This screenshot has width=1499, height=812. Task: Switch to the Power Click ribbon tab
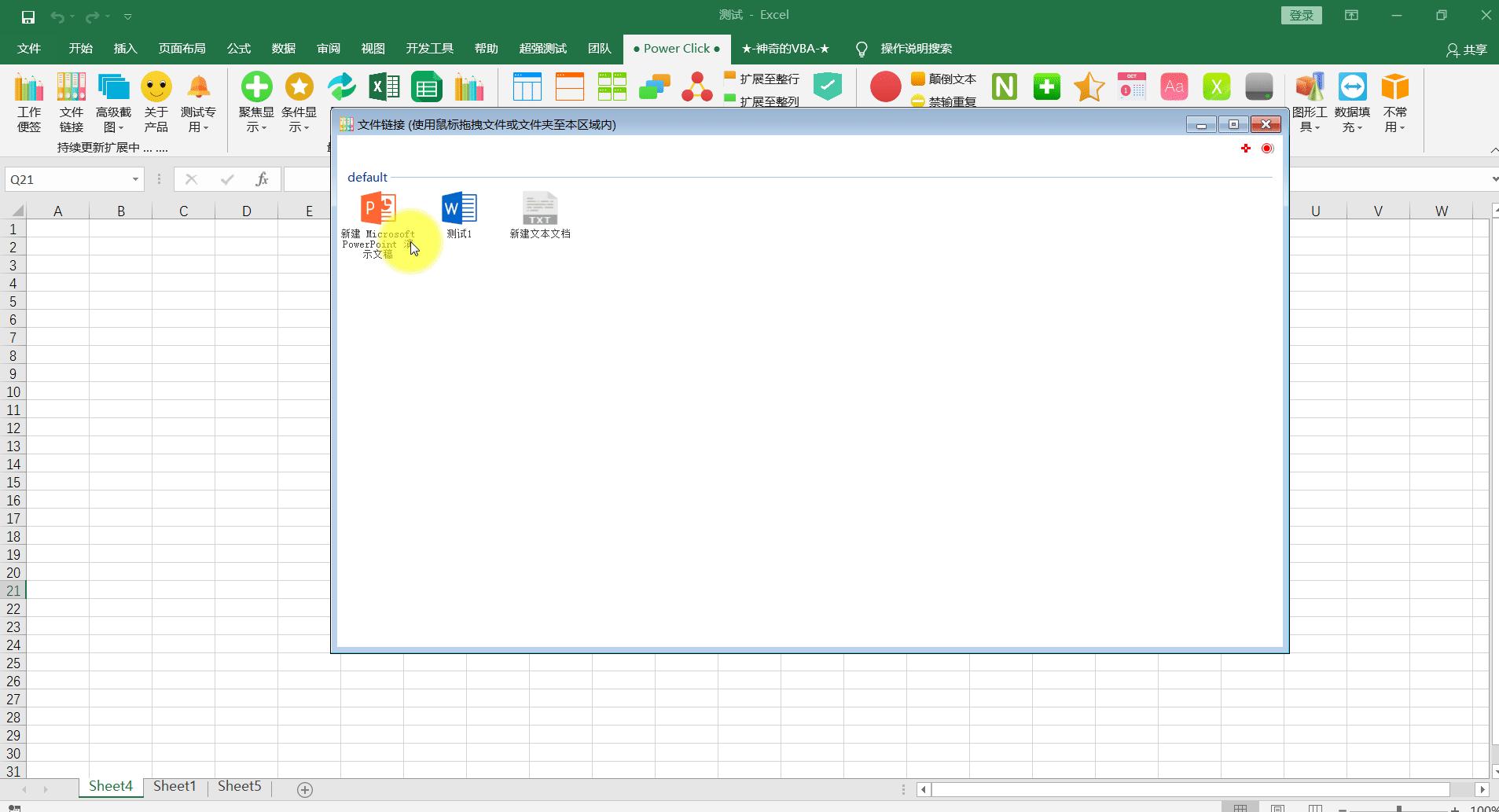[x=677, y=49]
